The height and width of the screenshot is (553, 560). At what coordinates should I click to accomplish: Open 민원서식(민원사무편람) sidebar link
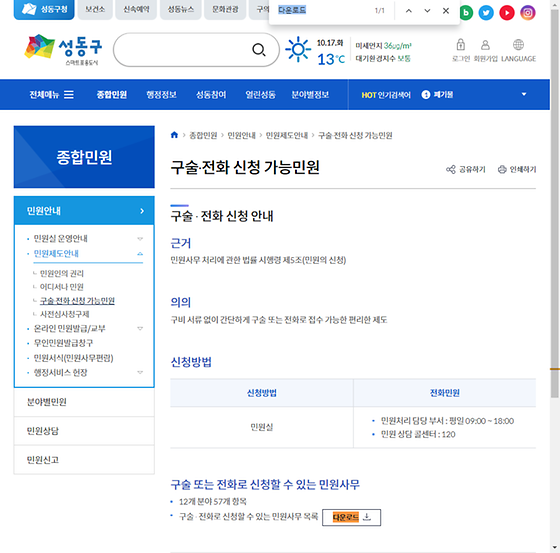74,358
